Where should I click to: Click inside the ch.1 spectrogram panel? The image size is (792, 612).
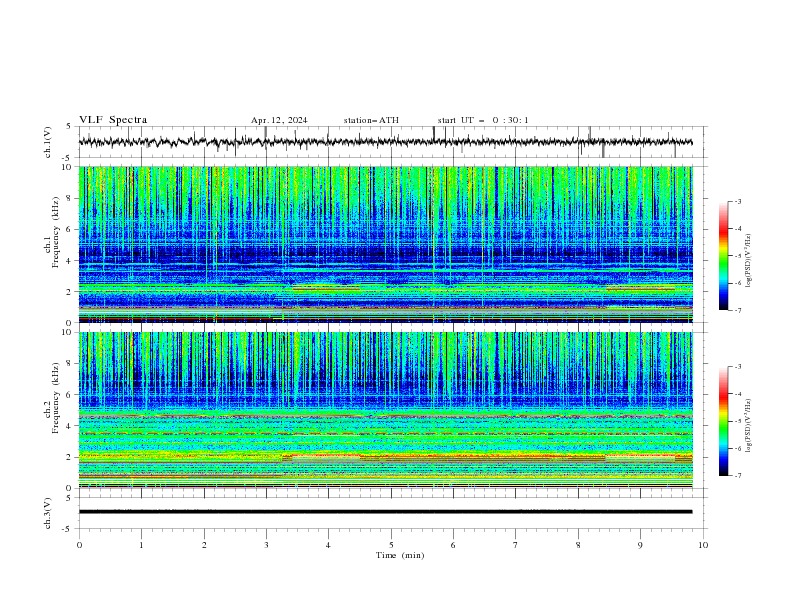[x=385, y=244]
